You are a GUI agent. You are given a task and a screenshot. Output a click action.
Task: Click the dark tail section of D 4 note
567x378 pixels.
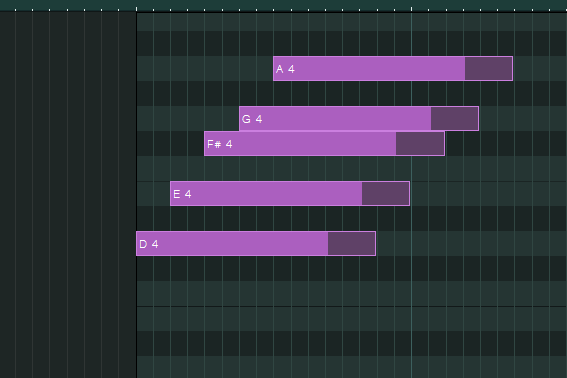point(351,243)
